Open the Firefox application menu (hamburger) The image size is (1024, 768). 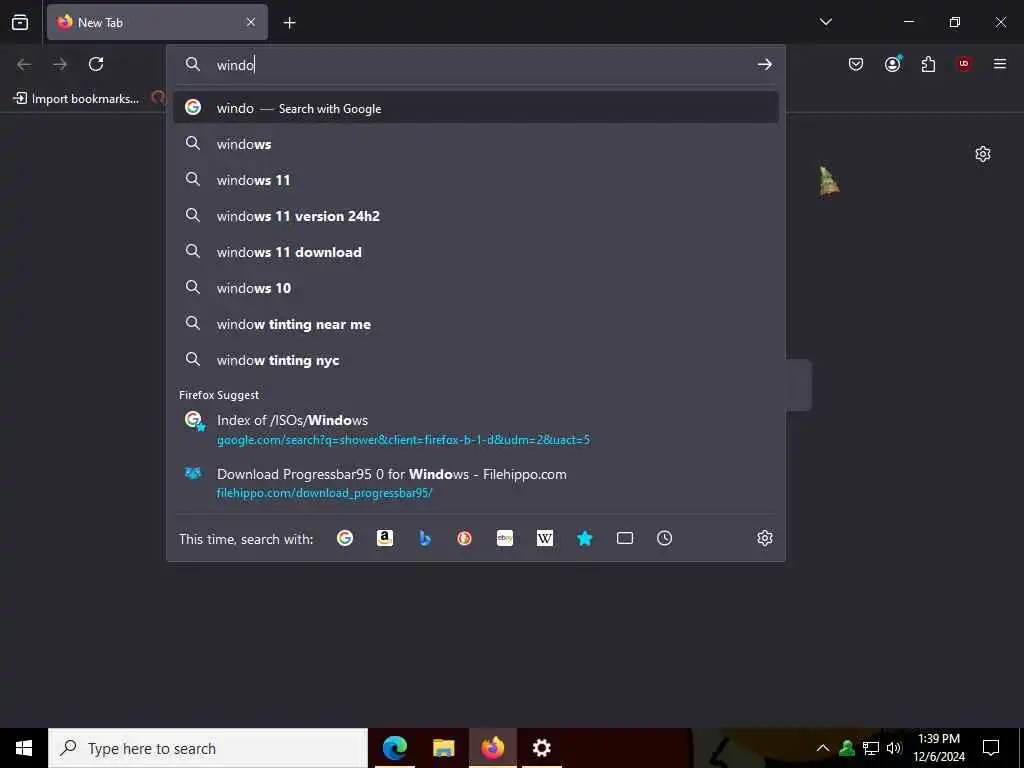pos(1000,64)
